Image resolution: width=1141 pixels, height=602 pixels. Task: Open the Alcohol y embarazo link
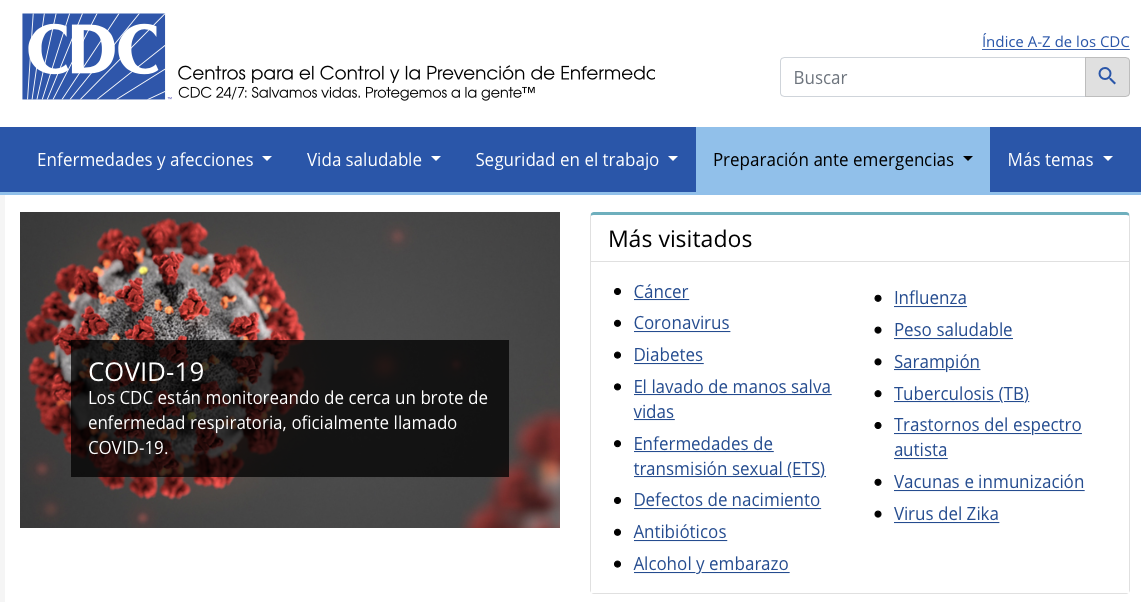click(x=711, y=563)
